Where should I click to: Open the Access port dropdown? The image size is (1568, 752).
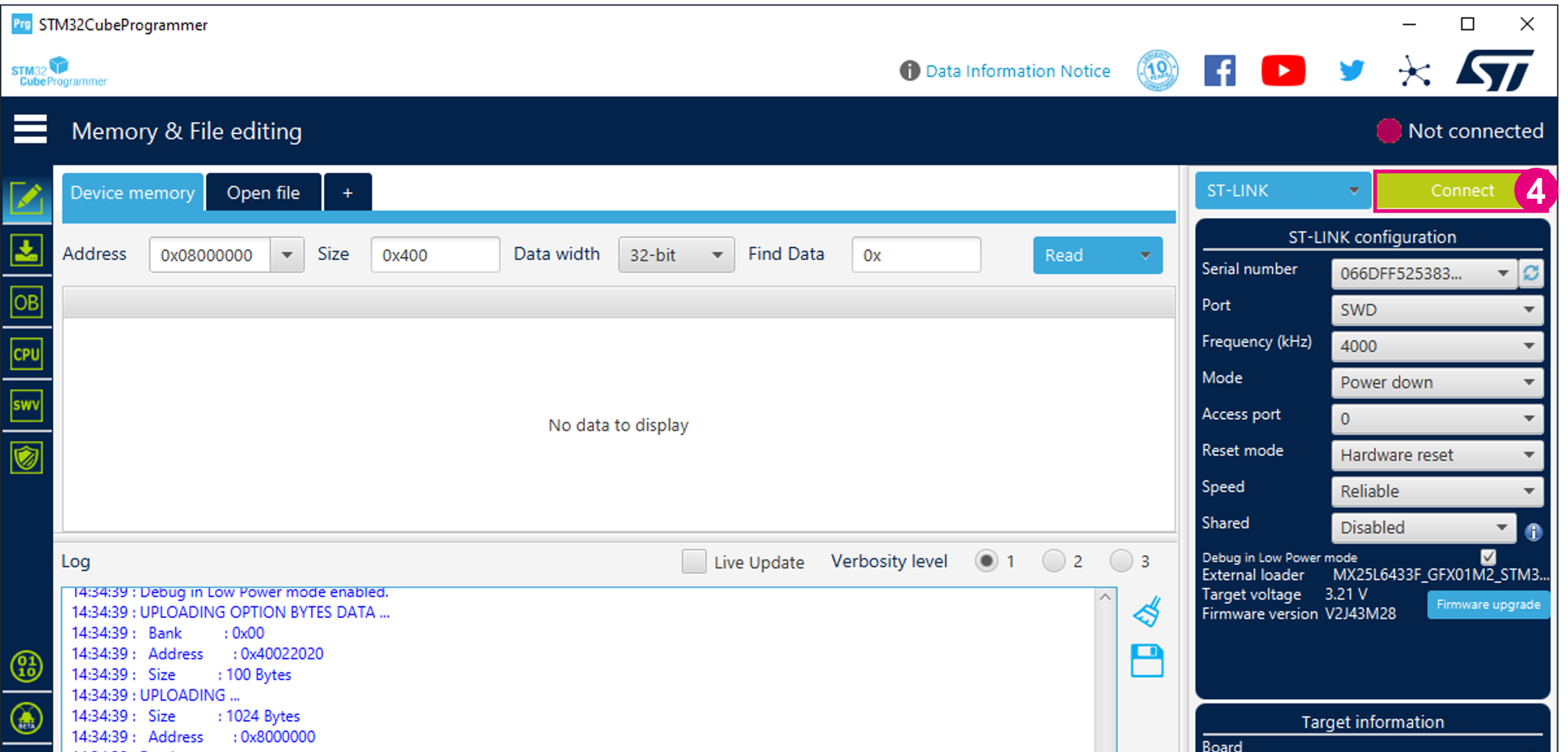1436,419
